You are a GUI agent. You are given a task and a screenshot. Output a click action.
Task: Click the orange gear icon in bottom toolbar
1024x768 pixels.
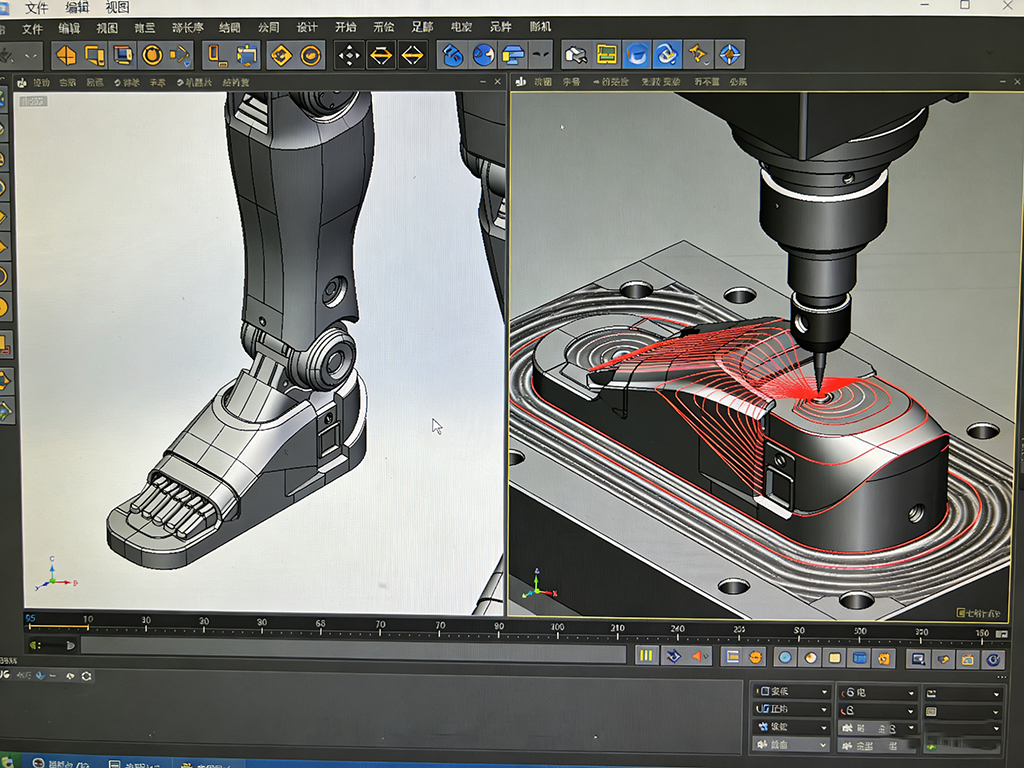pyautogui.click(x=883, y=658)
